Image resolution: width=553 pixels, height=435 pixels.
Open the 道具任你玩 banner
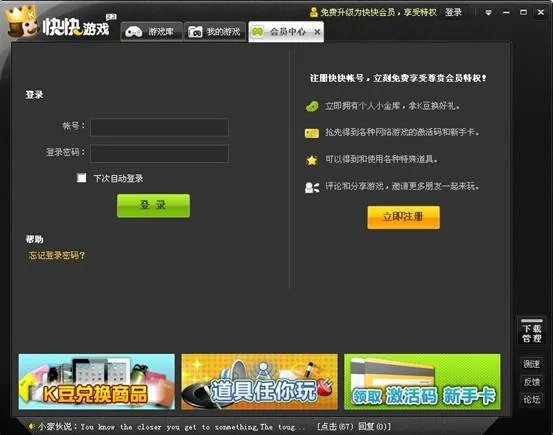pos(259,382)
